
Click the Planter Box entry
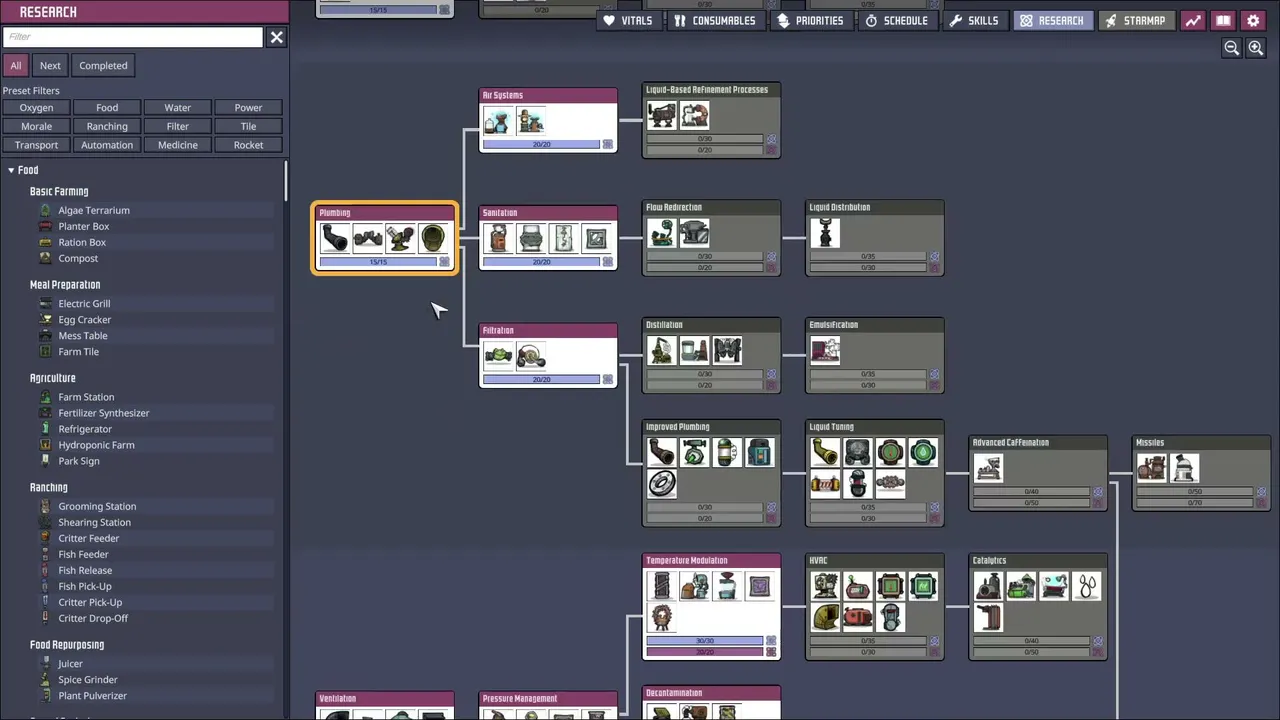(x=84, y=226)
